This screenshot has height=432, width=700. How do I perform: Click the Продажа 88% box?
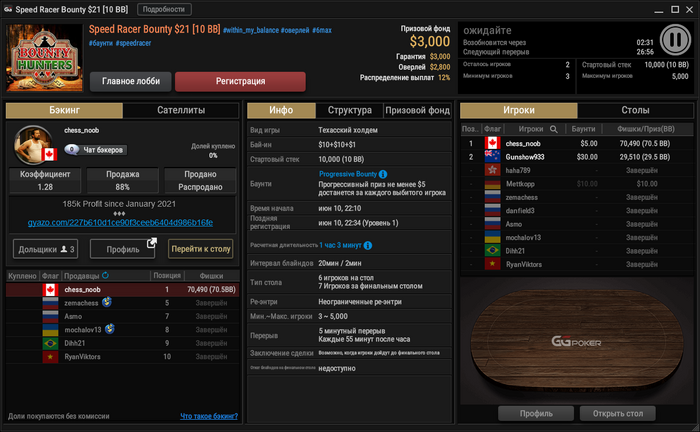(123, 180)
